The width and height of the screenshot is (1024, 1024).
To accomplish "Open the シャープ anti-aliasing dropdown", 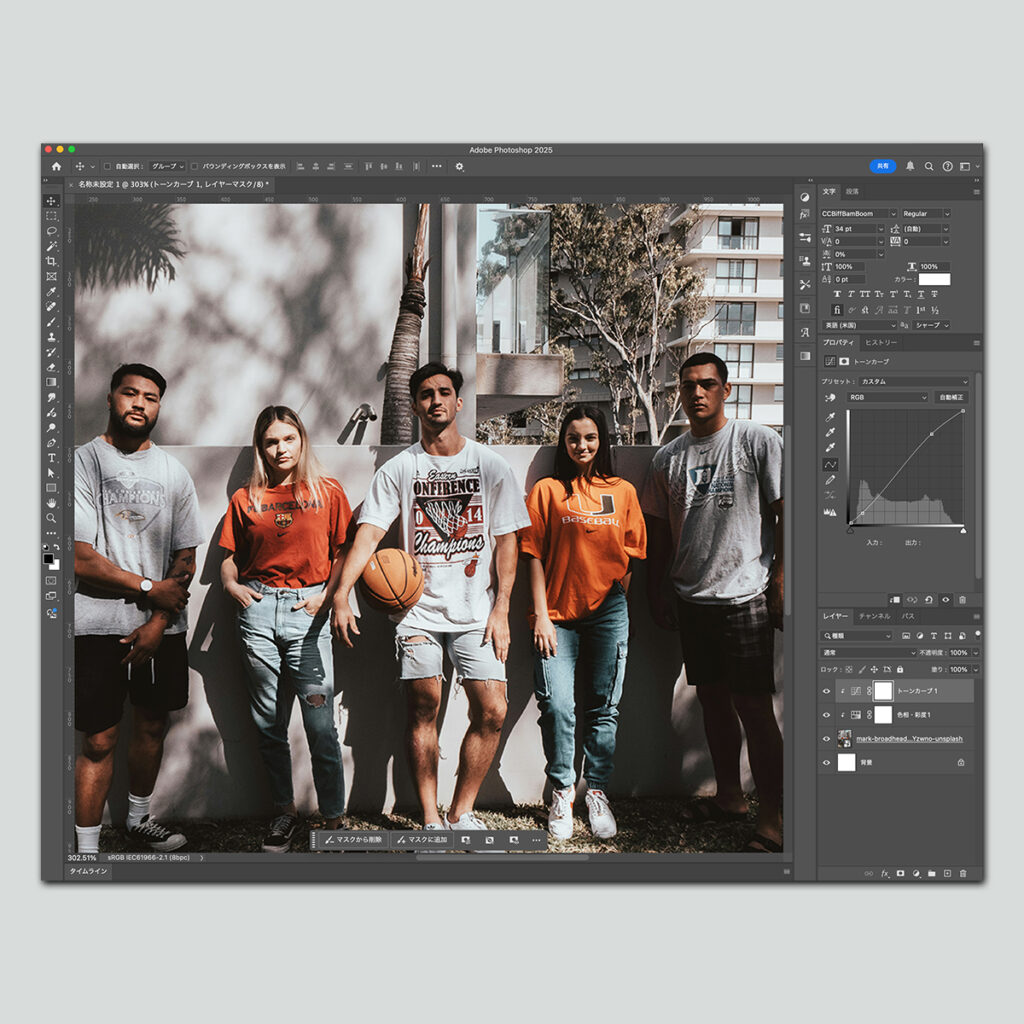I will tap(932, 325).
